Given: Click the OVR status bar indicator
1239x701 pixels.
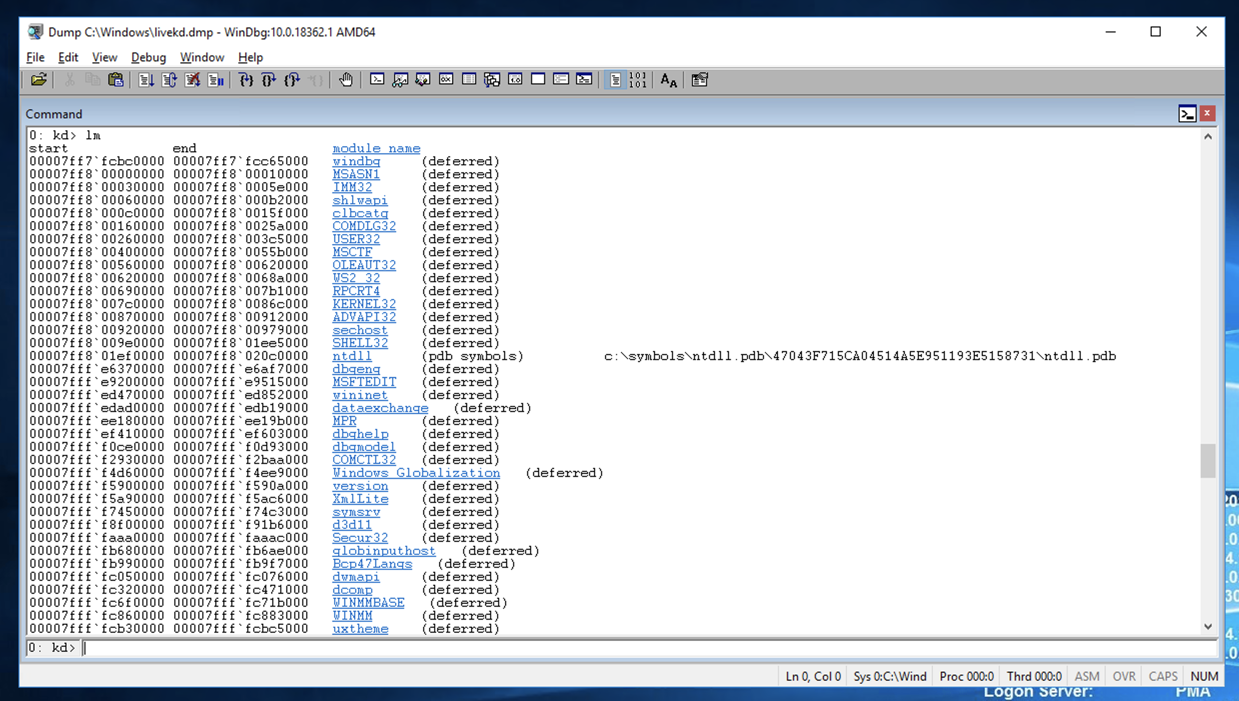Looking at the screenshot, I should pos(1124,676).
